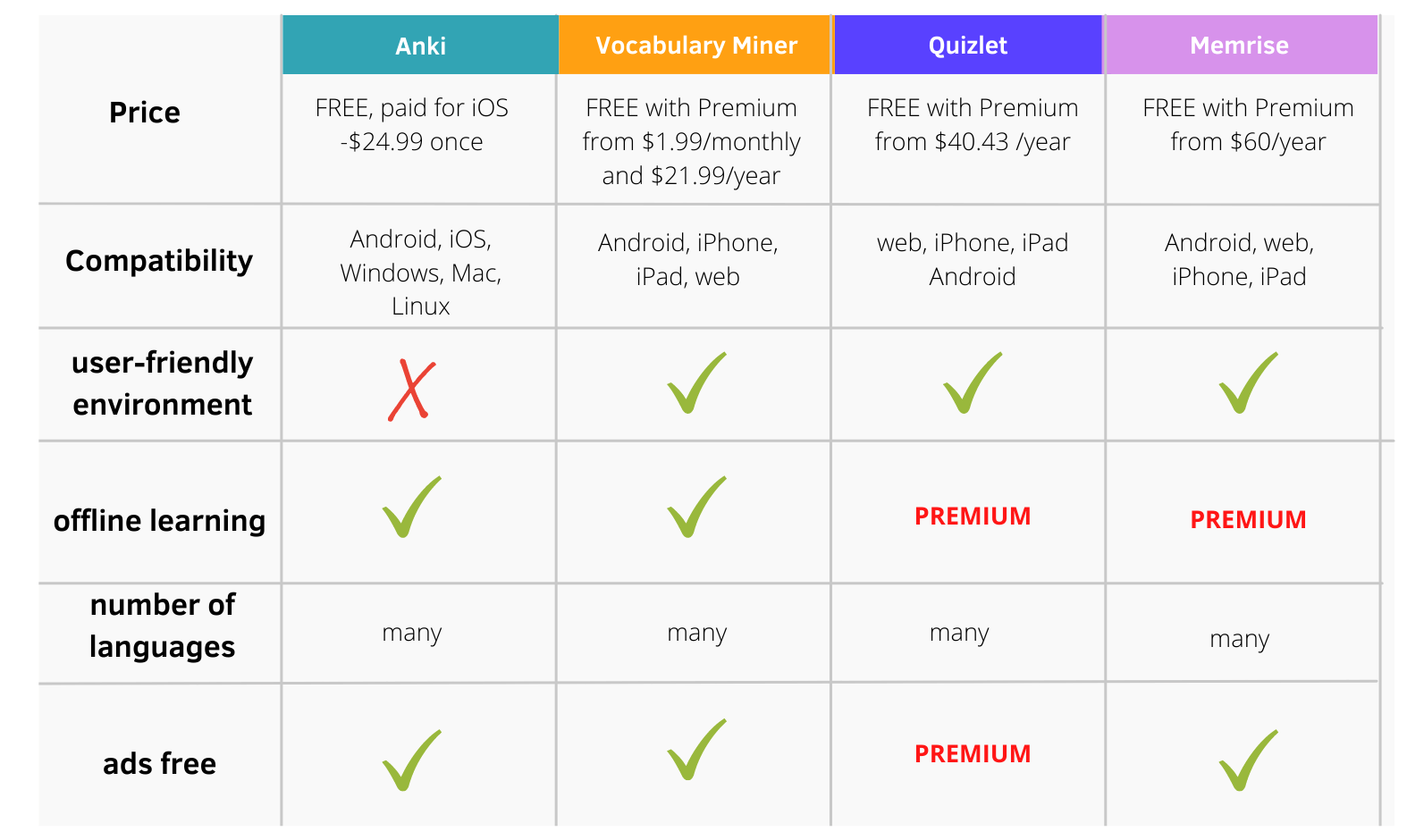Select the purple Memrise header swatch
This screenshot has width=1407, height=840.
pyautogui.click(x=1240, y=46)
